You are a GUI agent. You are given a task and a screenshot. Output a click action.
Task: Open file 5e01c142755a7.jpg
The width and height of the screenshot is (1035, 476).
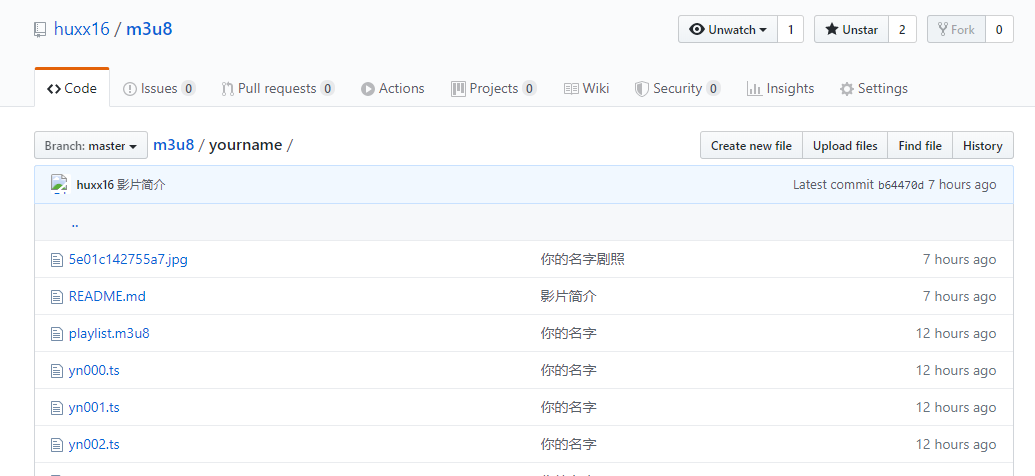pyautogui.click(x=128, y=259)
